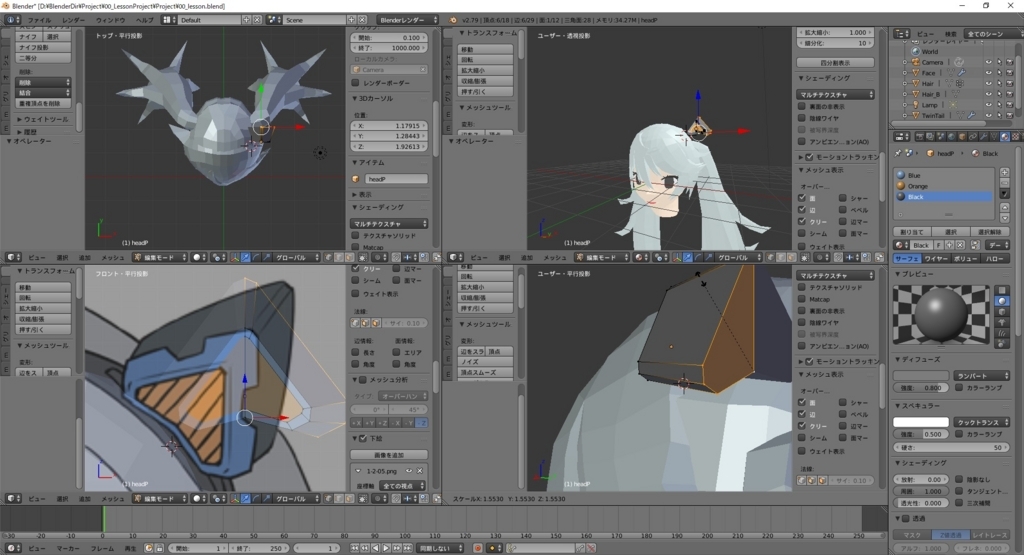Enable 陰線ワイヤ checkbox in top-right view panel
Screen dimensions: 1024x555
(x=801, y=118)
